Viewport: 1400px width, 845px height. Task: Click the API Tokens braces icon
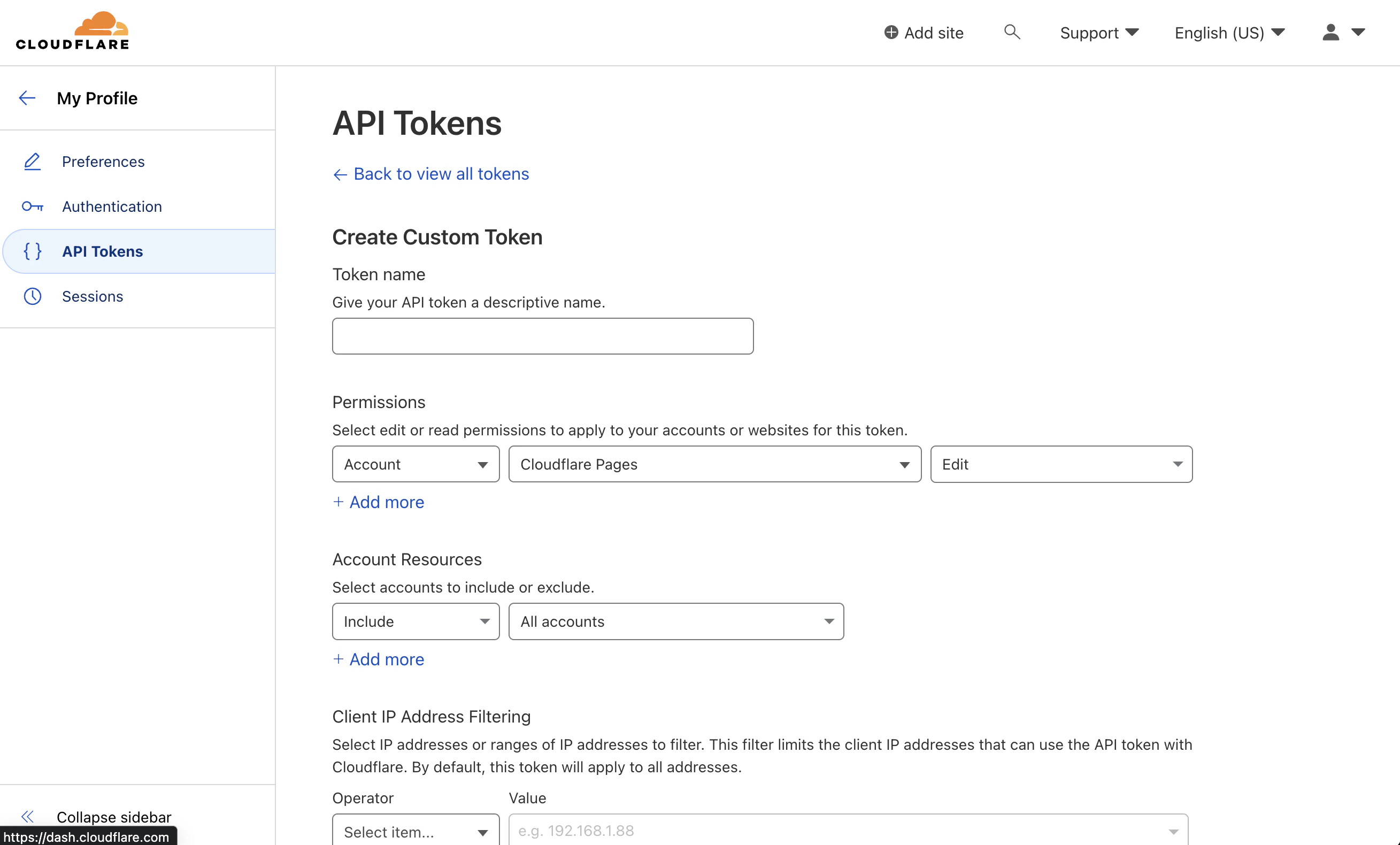point(33,251)
